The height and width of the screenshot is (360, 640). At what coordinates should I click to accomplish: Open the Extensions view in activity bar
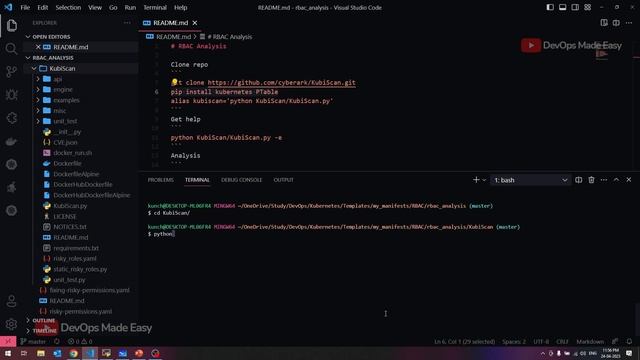[11, 118]
